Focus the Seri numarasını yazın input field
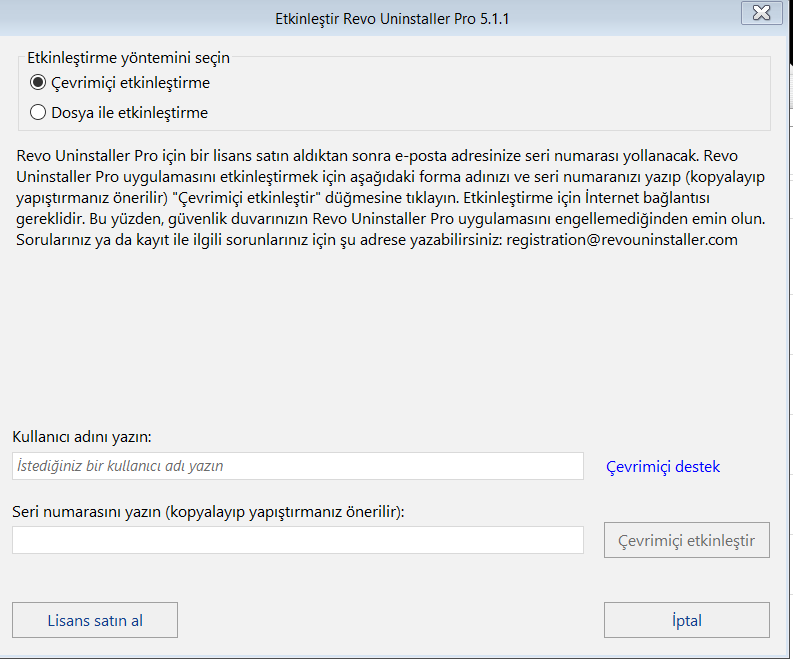The width and height of the screenshot is (793, 660). (x=297, y=540)
